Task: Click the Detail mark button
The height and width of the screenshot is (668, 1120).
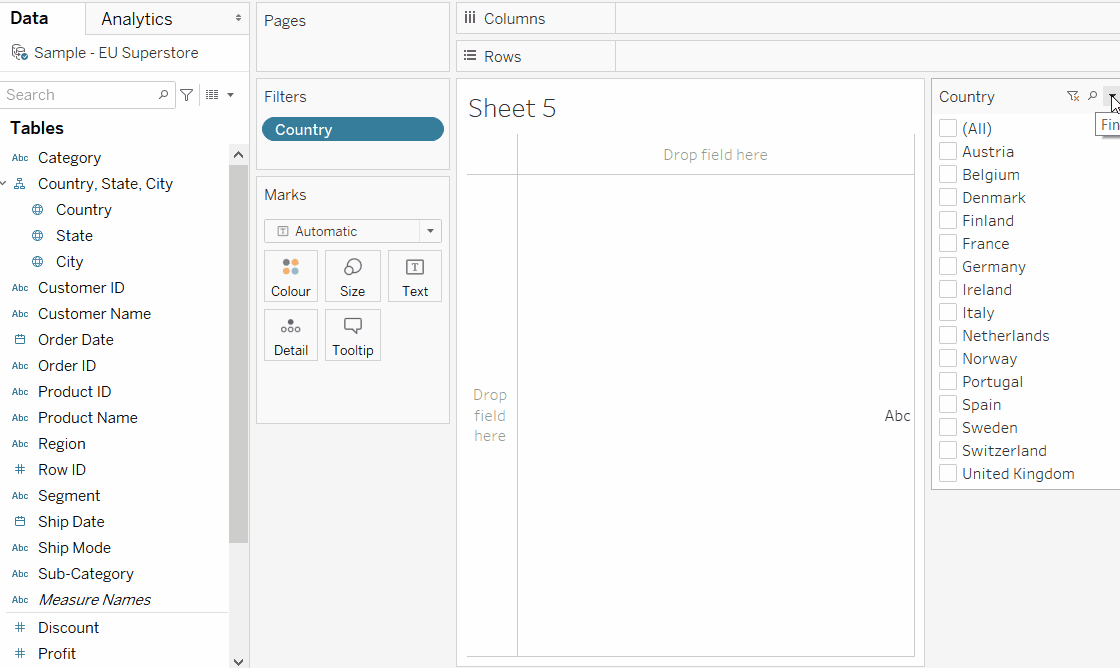Action: point(291,335)
